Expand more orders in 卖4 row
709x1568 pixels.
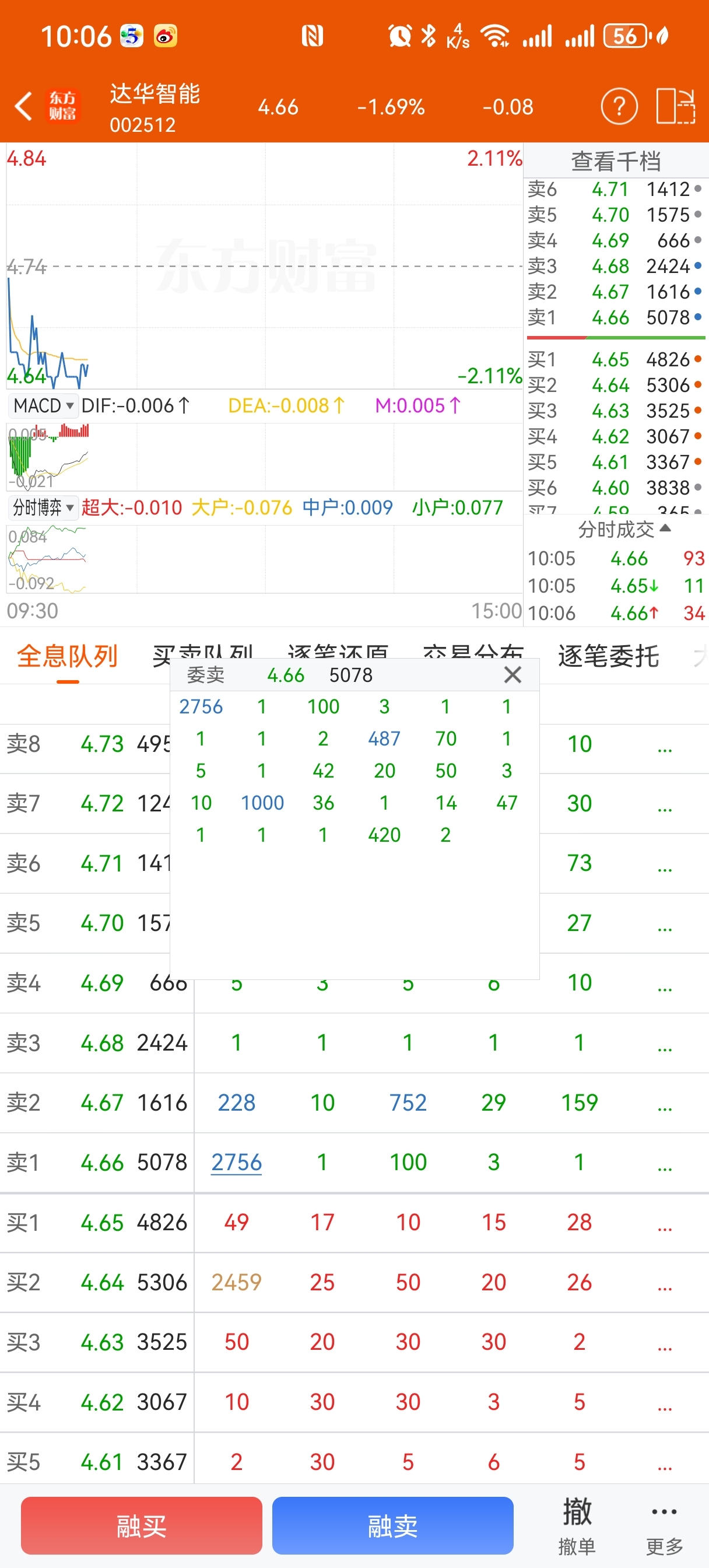pos(665,988)
